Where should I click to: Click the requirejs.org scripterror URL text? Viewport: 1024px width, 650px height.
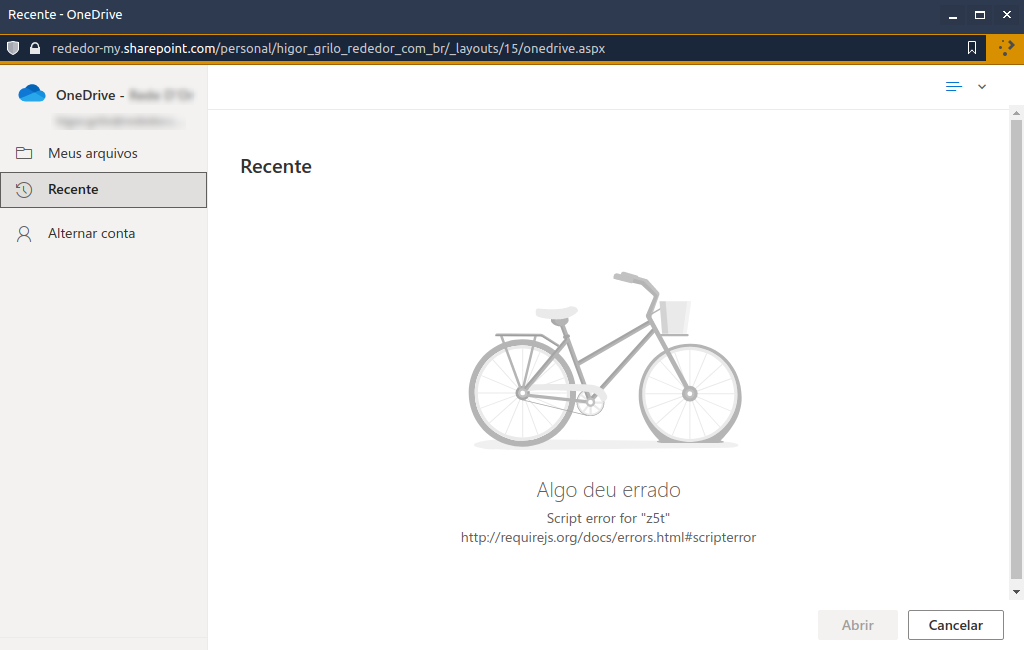[609, 538]
